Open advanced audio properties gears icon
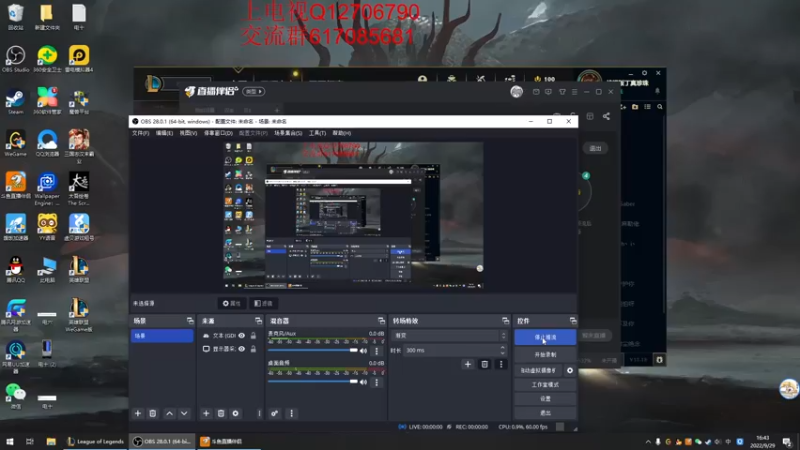The image size is (800, 450). click(x=274, y=413)
